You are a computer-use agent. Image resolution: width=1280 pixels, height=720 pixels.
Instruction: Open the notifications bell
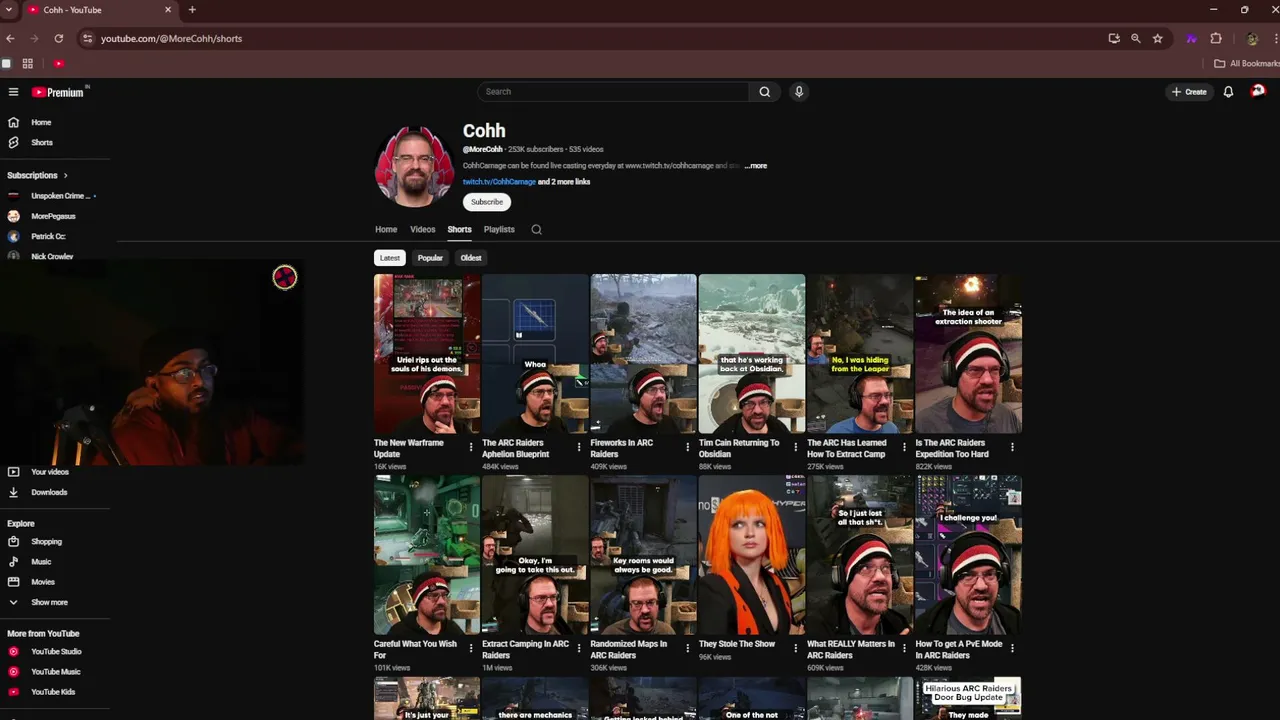click(x=1228, y=92)
